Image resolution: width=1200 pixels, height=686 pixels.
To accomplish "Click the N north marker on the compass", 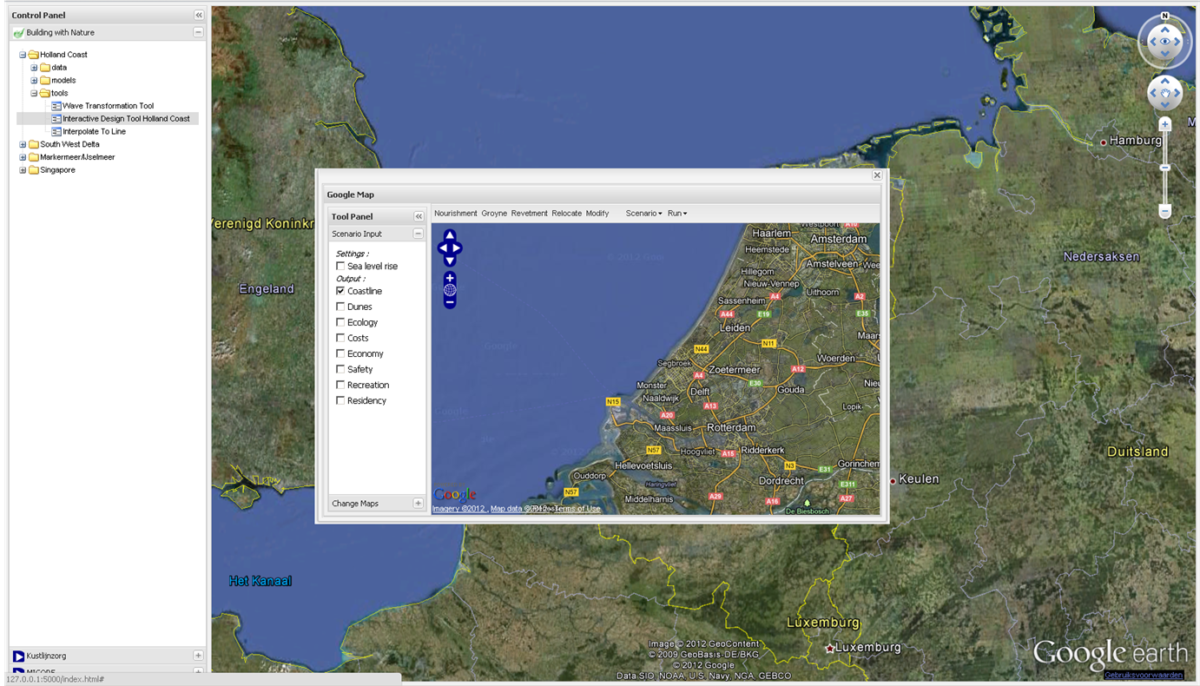I will 1165,17.
